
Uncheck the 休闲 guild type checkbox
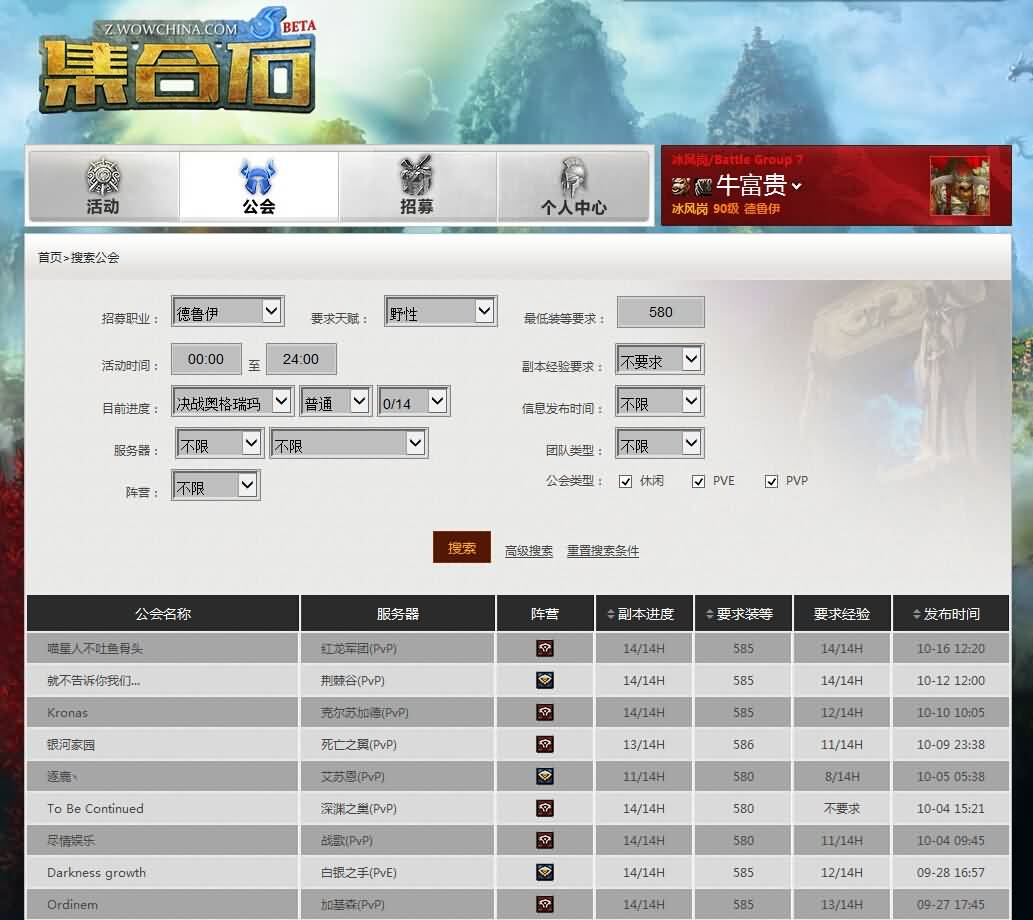pos(626,481)
